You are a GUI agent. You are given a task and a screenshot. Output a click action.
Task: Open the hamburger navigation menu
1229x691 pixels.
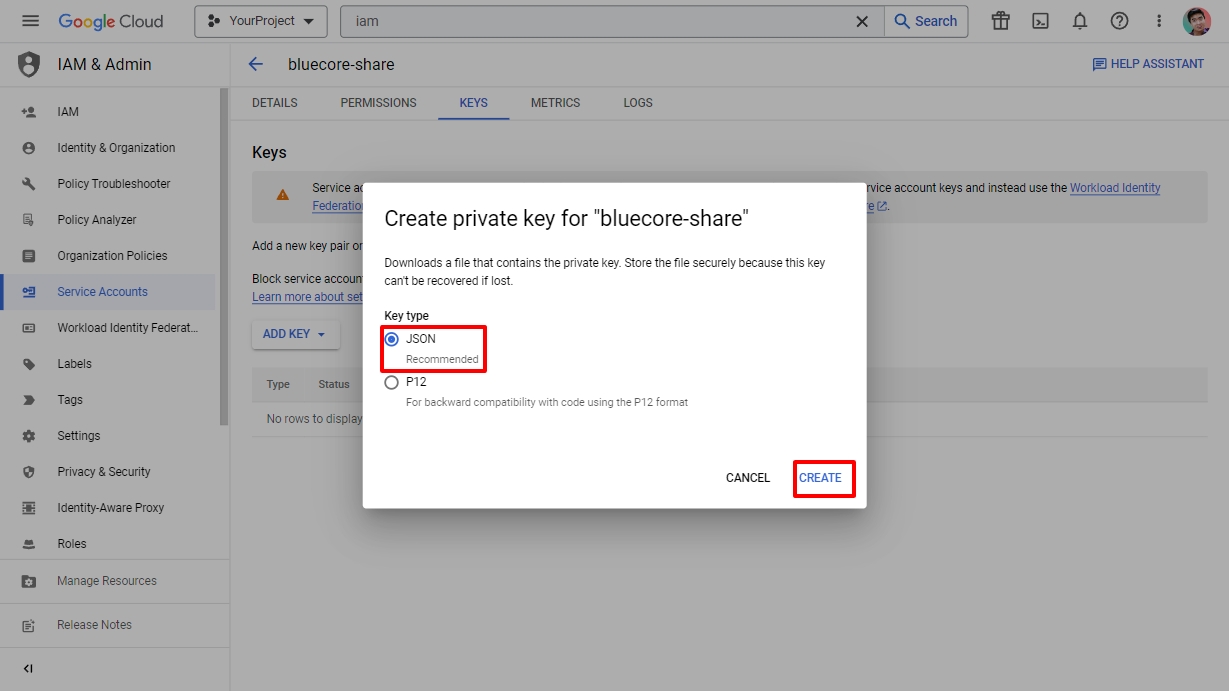point(30,21)
